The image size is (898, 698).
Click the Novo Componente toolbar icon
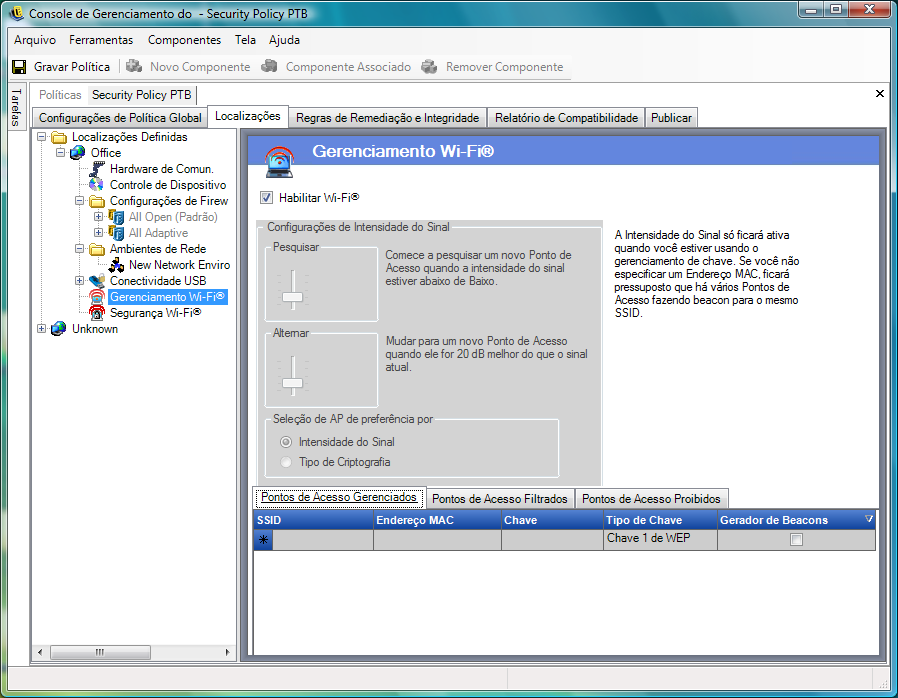134,66
